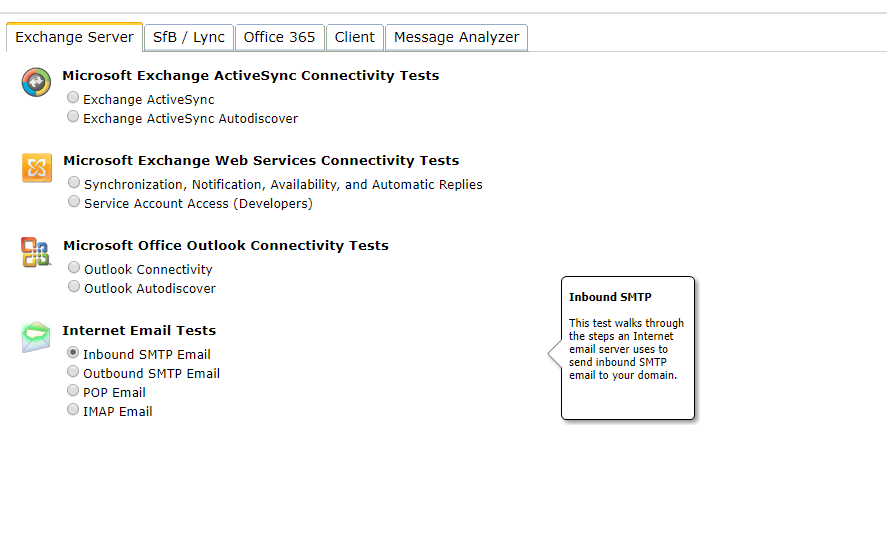This screenshot has width=887, height=533.
Task: Open the Client tab
Action: tap(355, 37)
